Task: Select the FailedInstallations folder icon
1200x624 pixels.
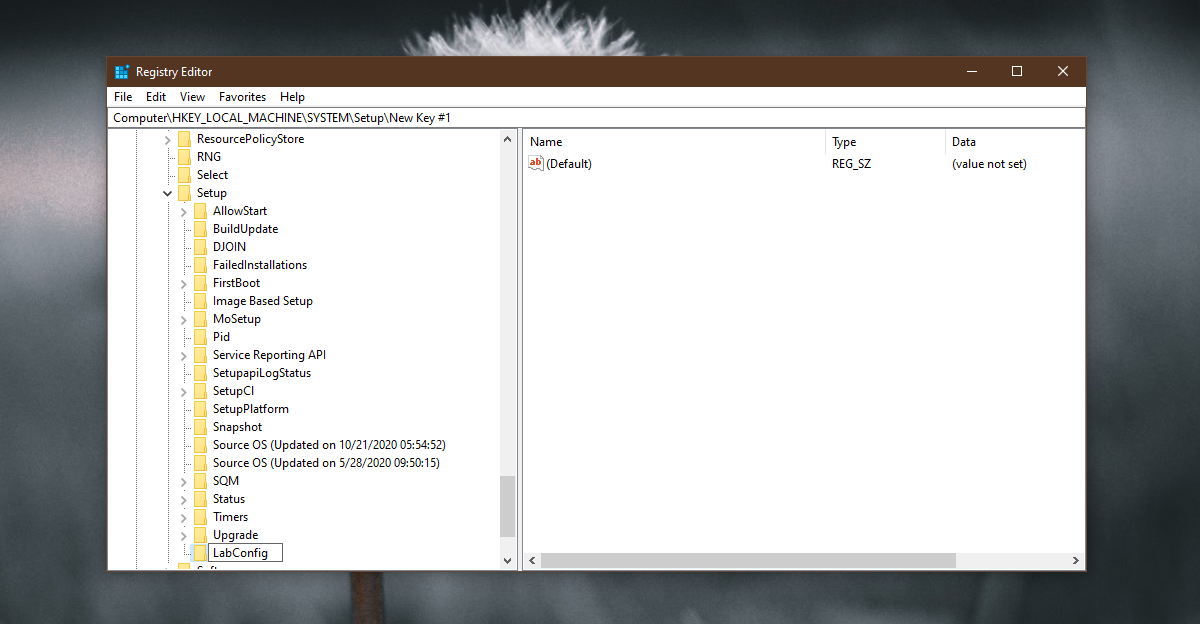Action: click(200, 265)
